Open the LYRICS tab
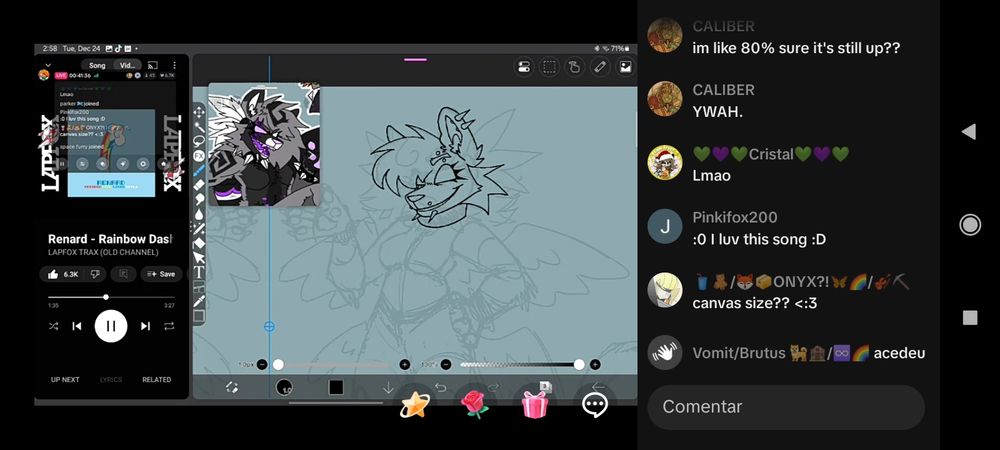 [x=111, y=379]
